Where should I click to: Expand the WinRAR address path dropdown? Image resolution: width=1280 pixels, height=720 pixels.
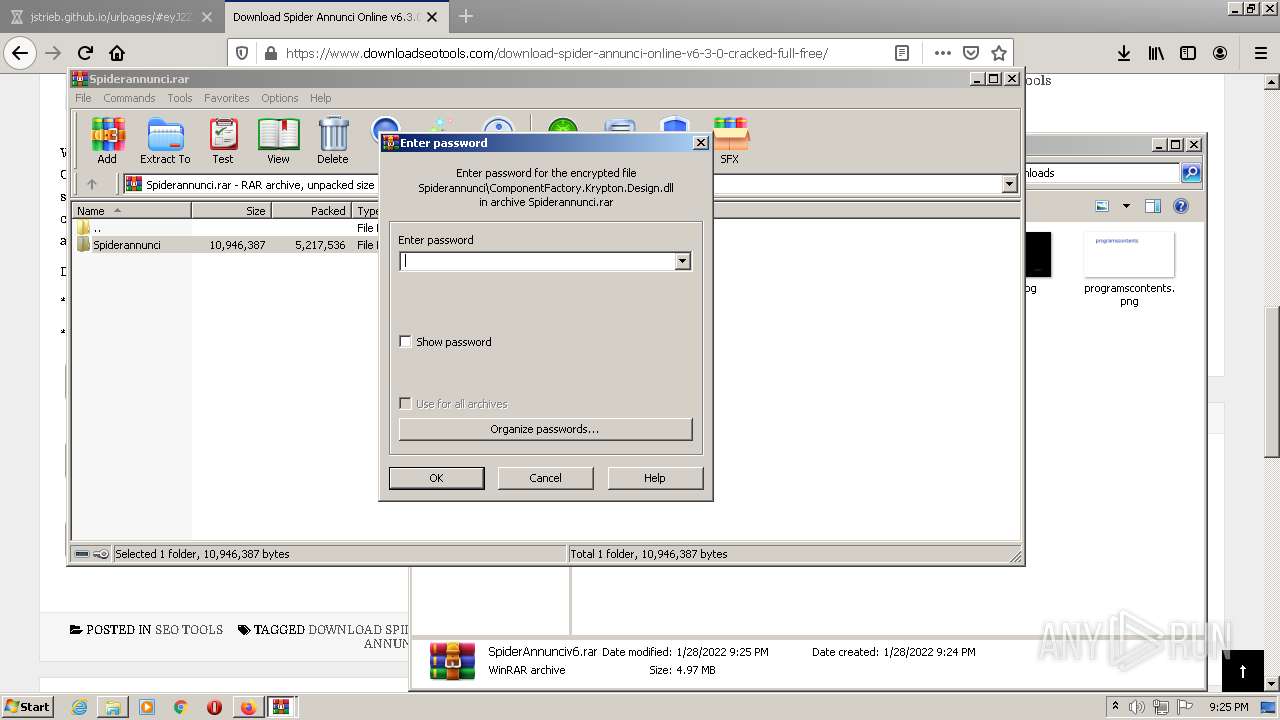tap(1009, 184)
